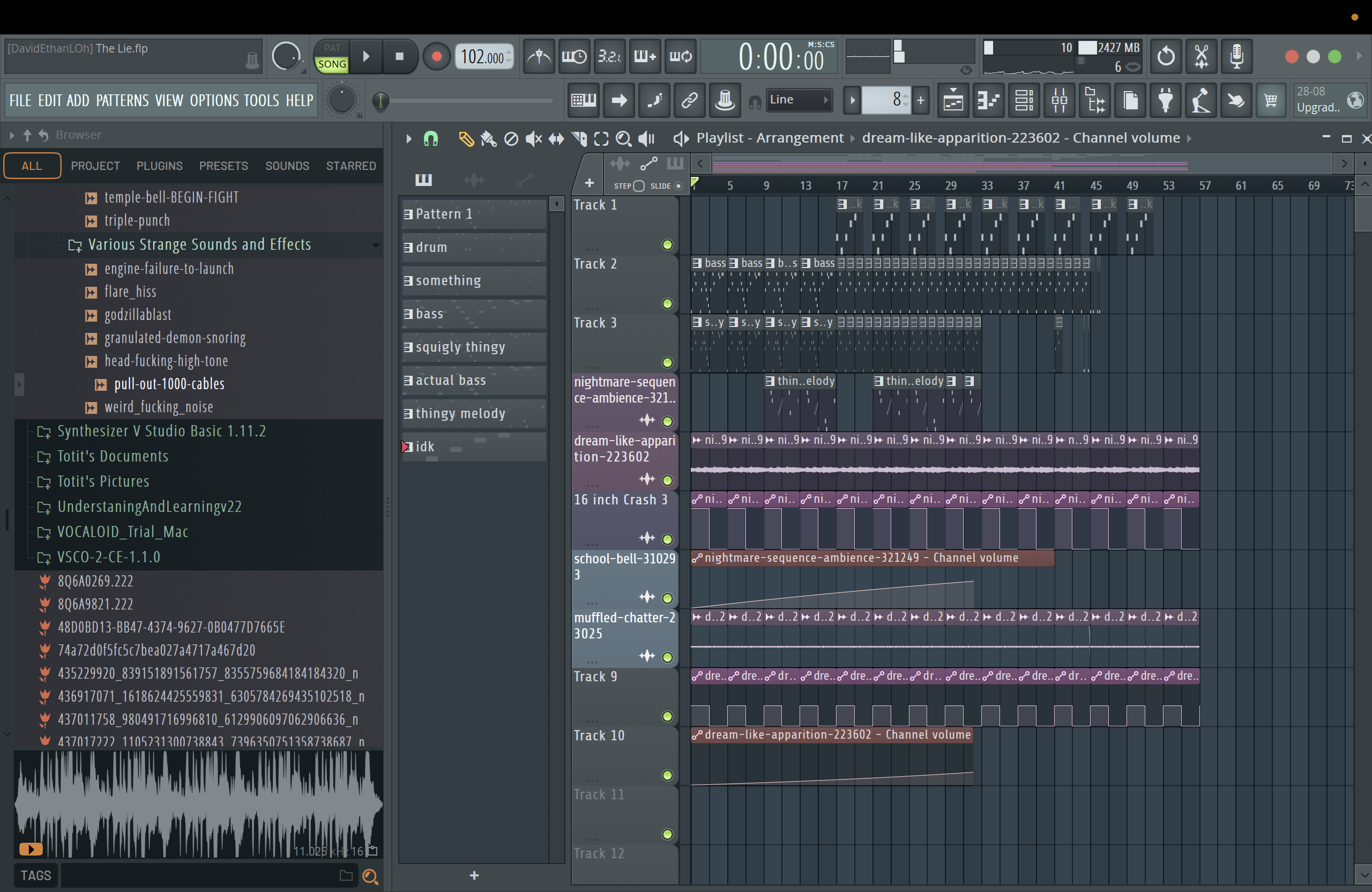Image resolution: width=1372 pixels, height=892 pixels.
Task: Open the Line snap dropdown
Action: tap(799, 100)
